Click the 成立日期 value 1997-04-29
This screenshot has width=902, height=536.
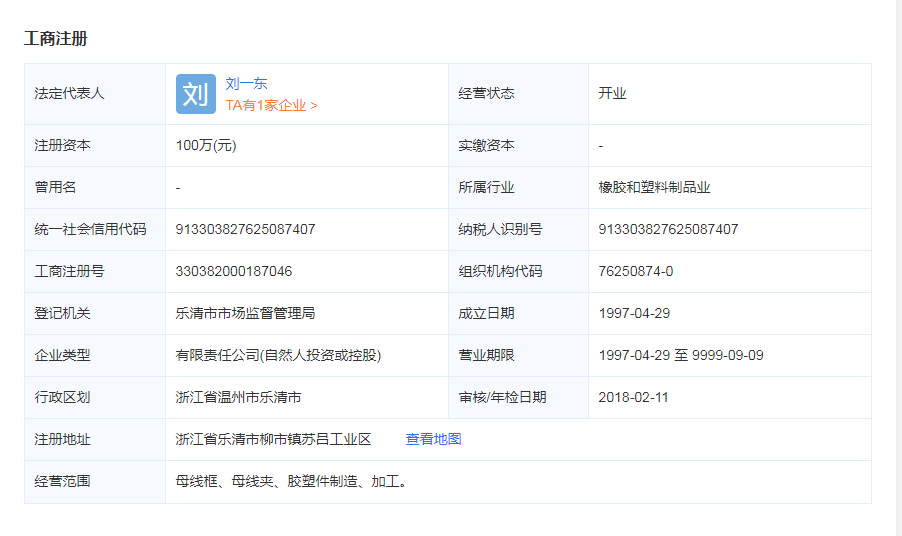(x=634, y=313)
